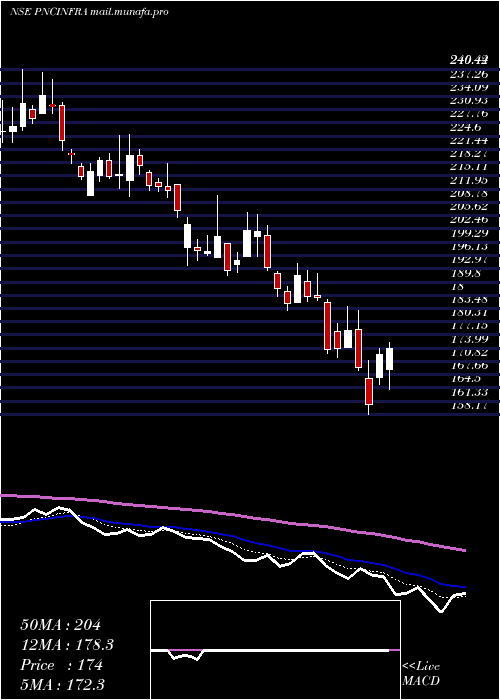This screenshot has height=700, width=500.
Task: Click the 234.09 price axis label
Action: [469, 87]
